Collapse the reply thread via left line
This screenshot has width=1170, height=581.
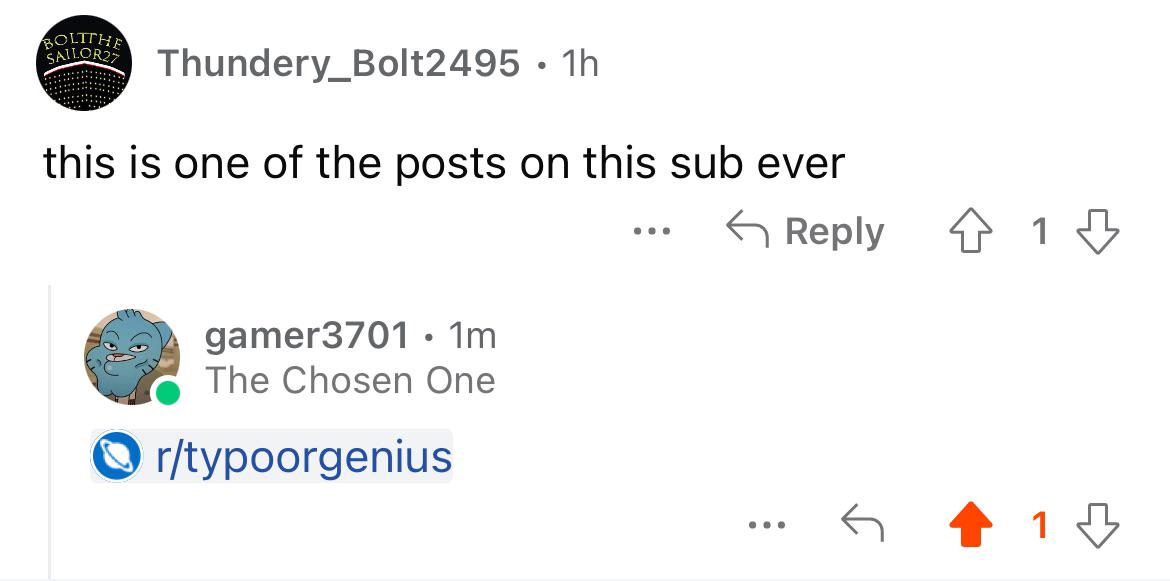[x=49, y=431]
